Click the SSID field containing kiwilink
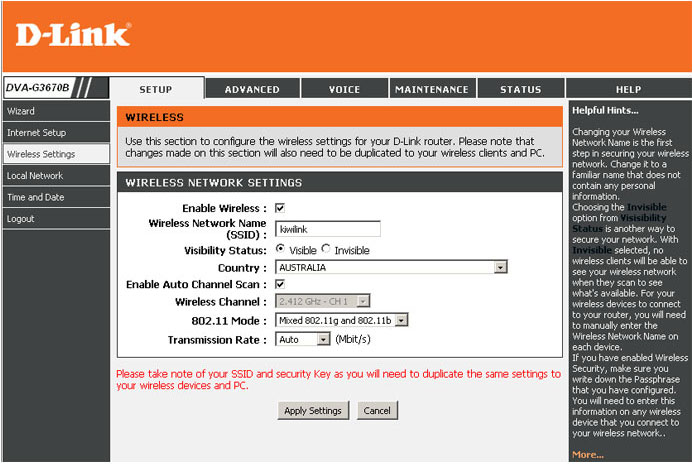This screenshot has height=464, width=692. (x=327, y=229)
